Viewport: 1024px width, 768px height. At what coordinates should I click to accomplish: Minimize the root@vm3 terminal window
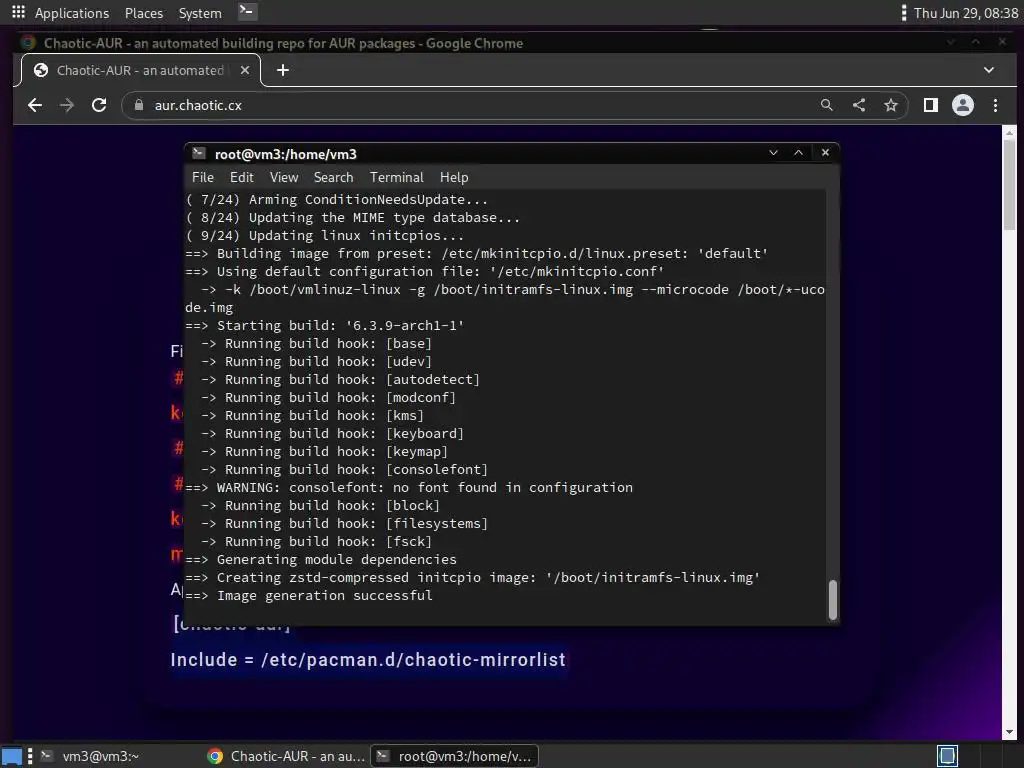(773, 153)
